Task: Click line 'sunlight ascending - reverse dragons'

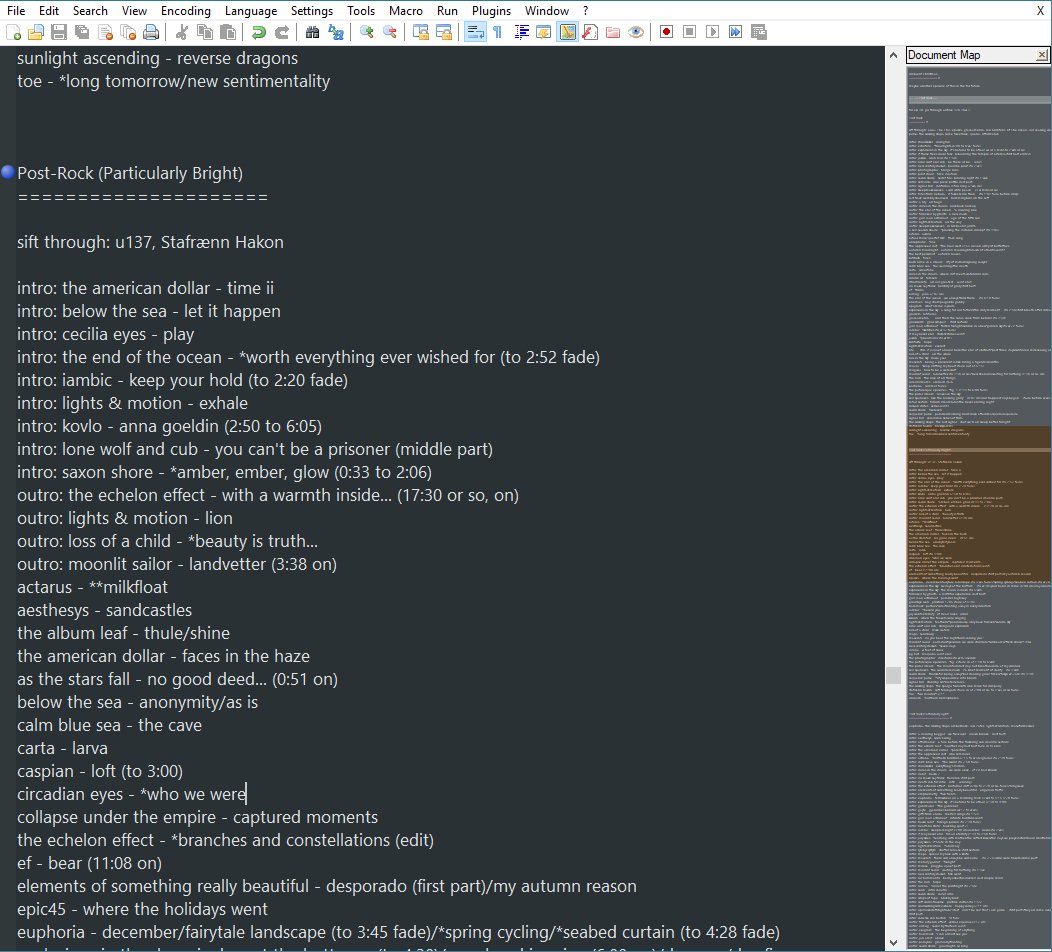Action: tap(158, 58)
